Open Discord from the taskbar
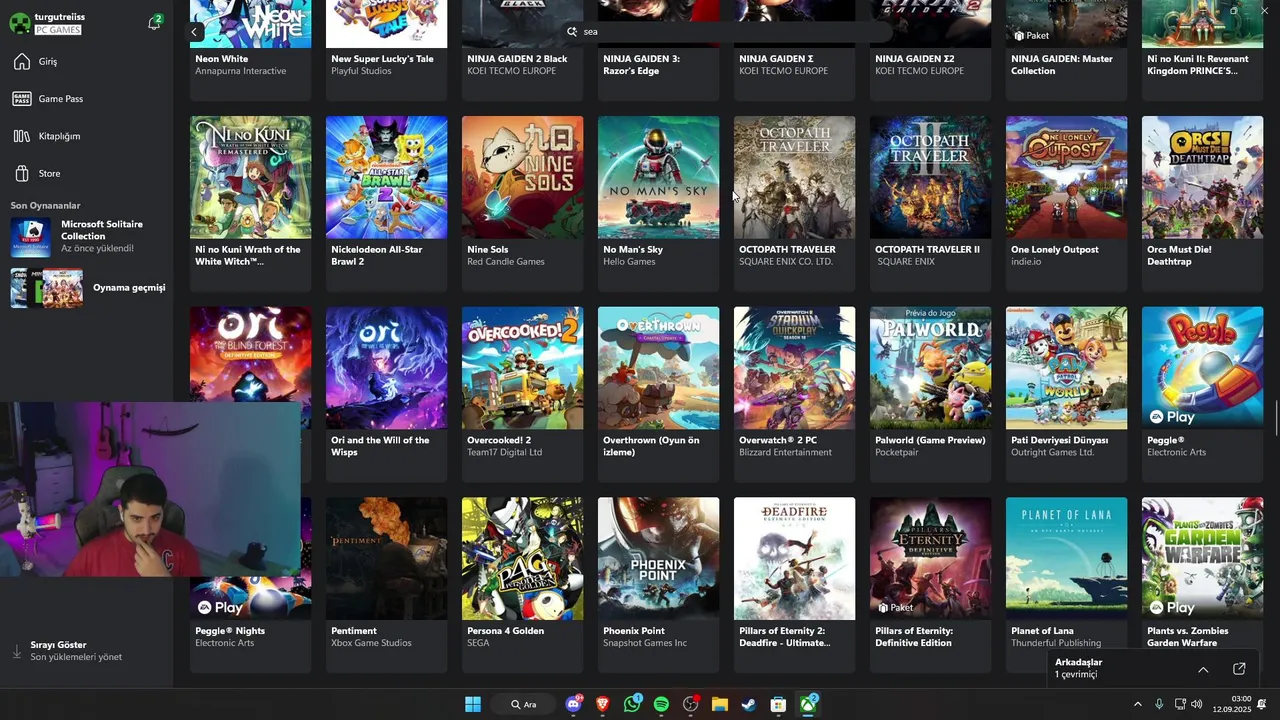 [573, 705]
